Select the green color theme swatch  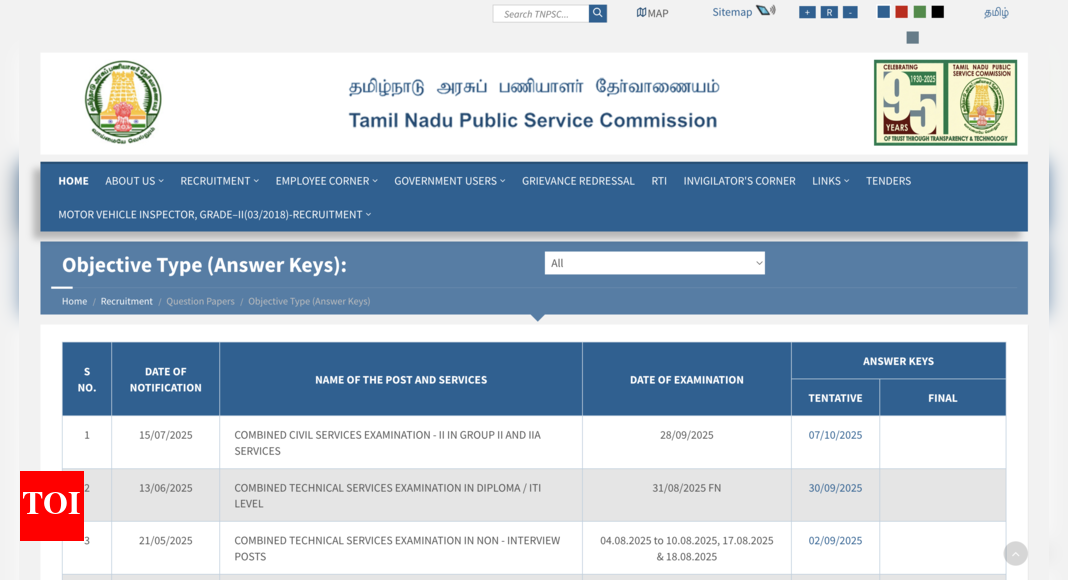click(919, 12)
